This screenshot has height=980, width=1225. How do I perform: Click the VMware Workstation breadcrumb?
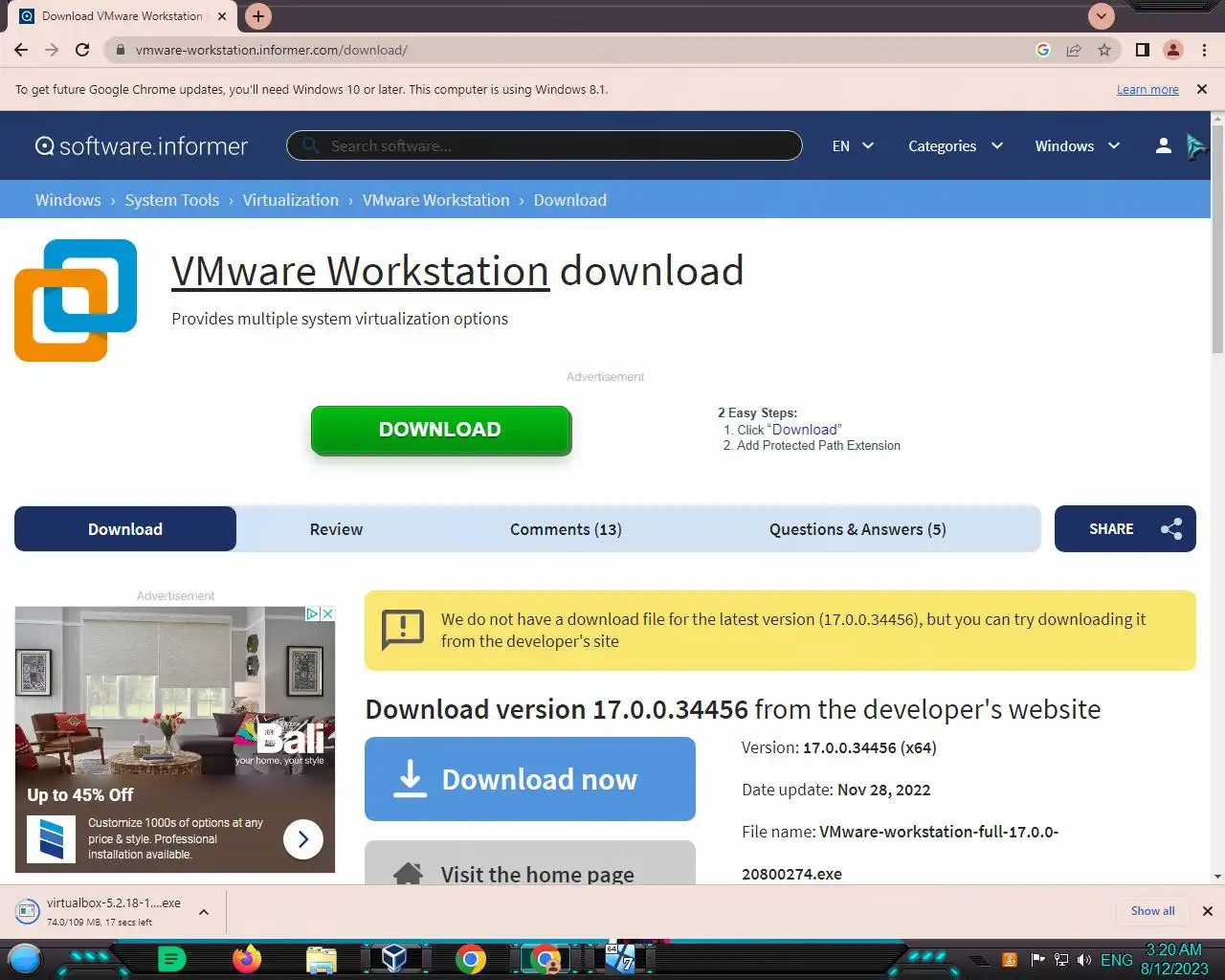click(x=435, y=200)
